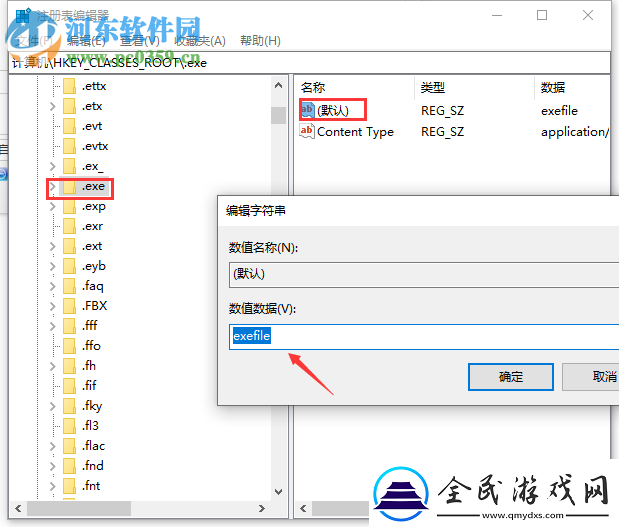Expand the .exp tree node
This screenshot has width=619, height=527.
tap(53, 206)
